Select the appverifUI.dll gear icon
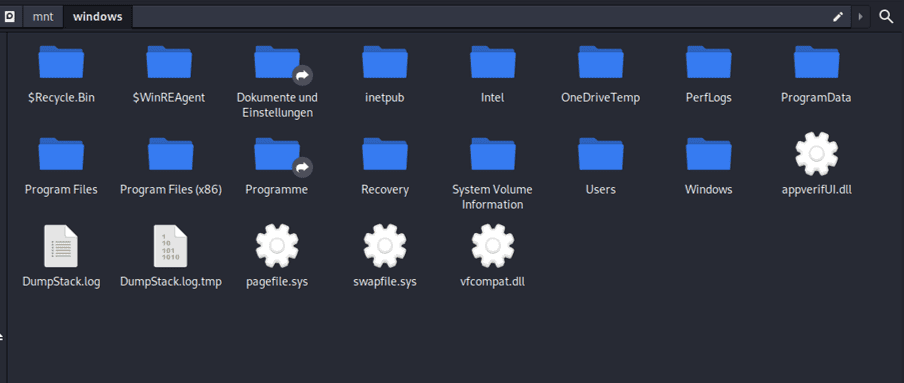The width and height of the screenshot is (904, 383). tap(816, 153)
